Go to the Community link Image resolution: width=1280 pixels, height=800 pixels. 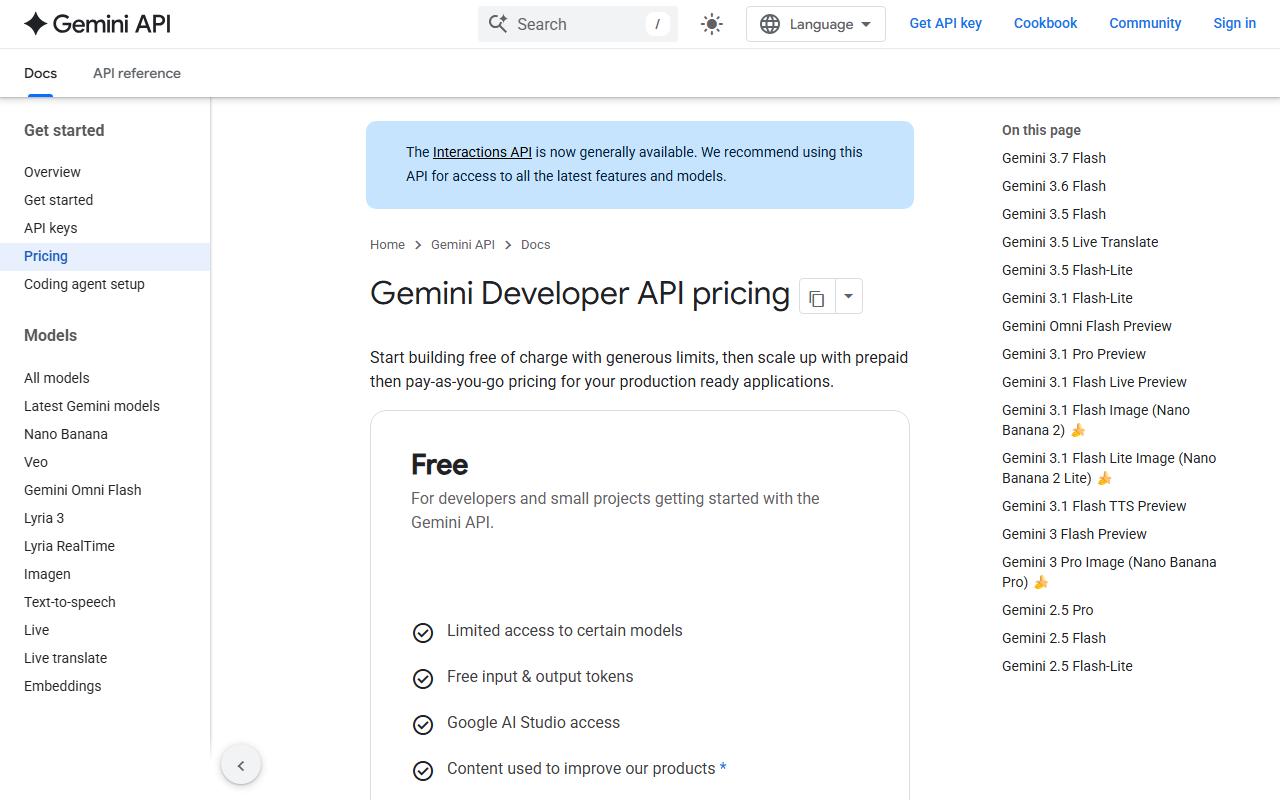tap(1145, 23)
